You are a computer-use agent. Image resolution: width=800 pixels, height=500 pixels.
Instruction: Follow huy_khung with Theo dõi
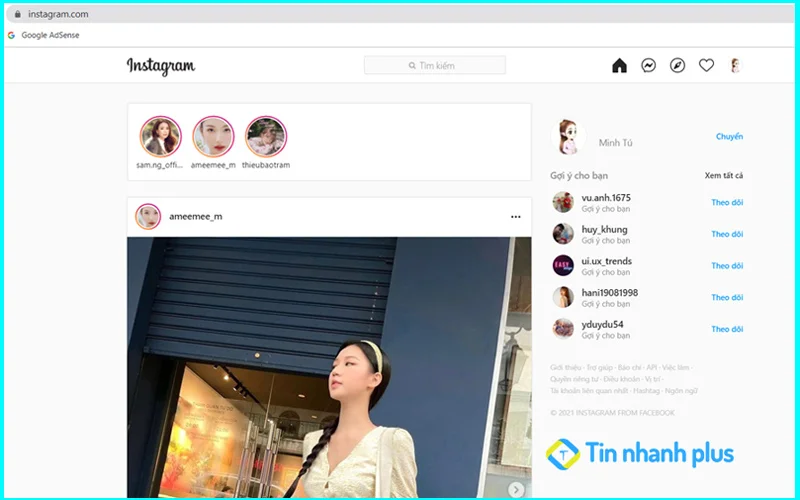727,234
